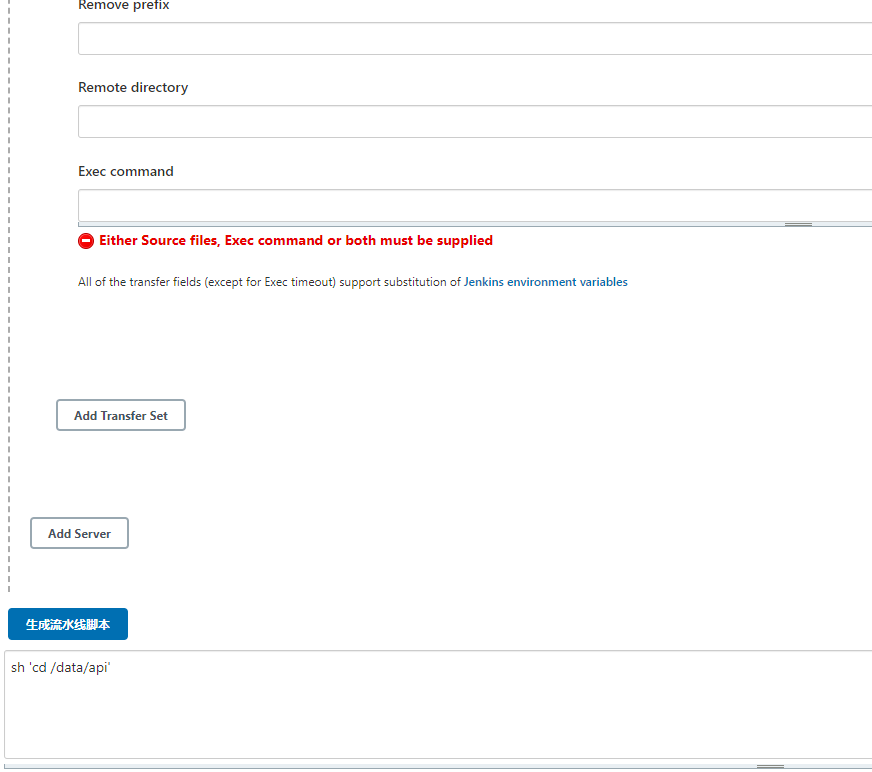Click the Remove prefix label
Image resolution: width=872 pixels, height=772 pixels.
point(124,6)
